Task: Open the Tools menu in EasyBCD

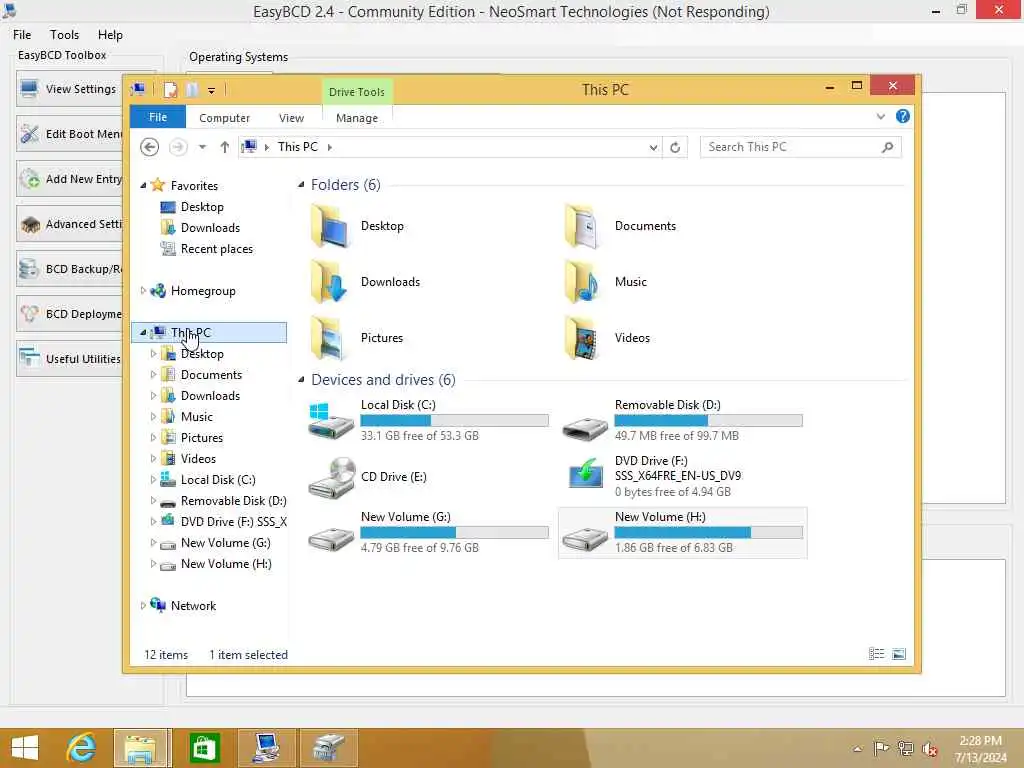Action: [64, 35]
